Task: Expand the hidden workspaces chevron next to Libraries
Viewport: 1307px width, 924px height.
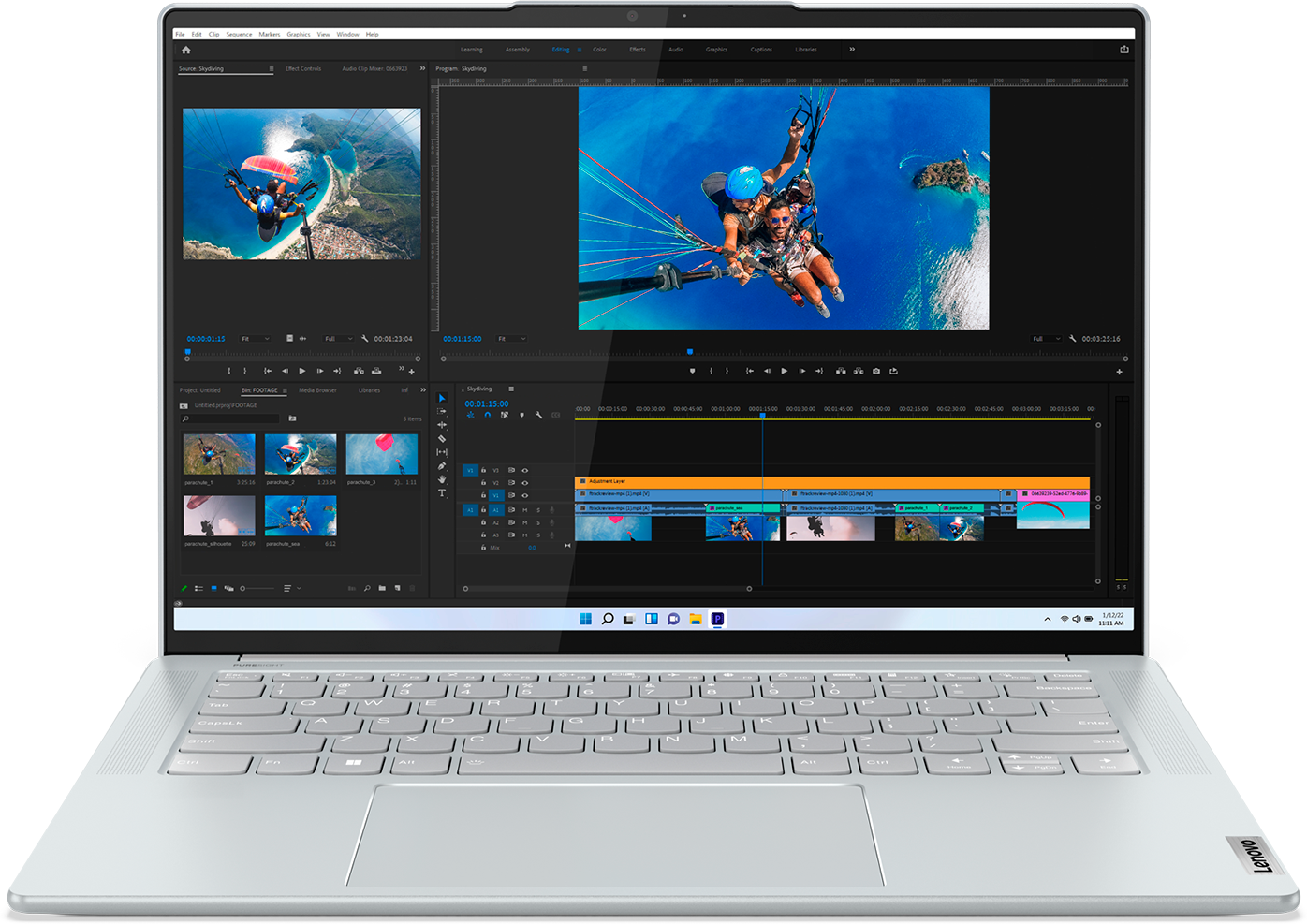Action: pos(851,49)
